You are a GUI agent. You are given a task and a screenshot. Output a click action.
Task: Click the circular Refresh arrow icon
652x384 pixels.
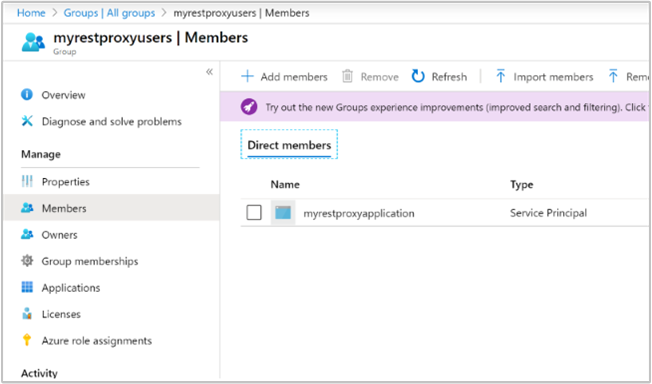(x=418, y=77)
